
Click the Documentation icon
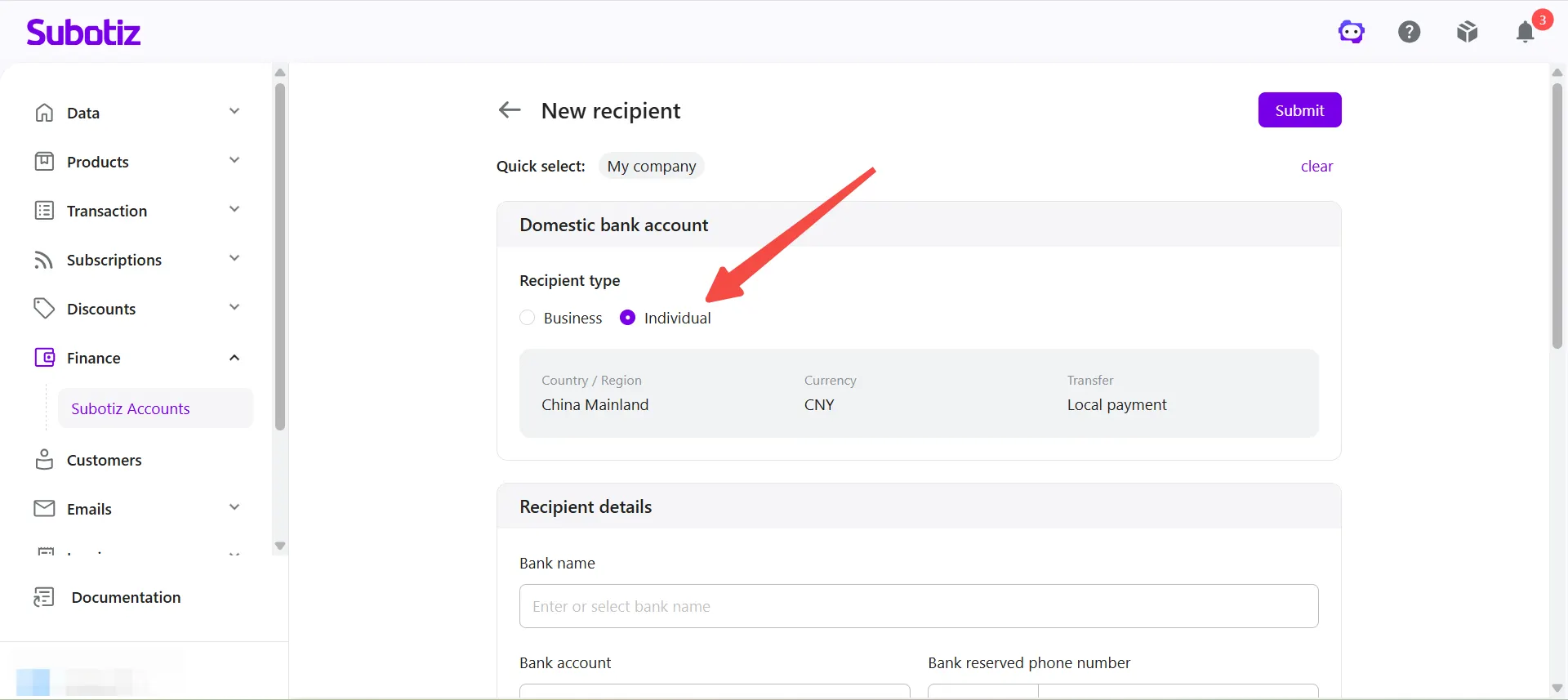click(44, 597)
